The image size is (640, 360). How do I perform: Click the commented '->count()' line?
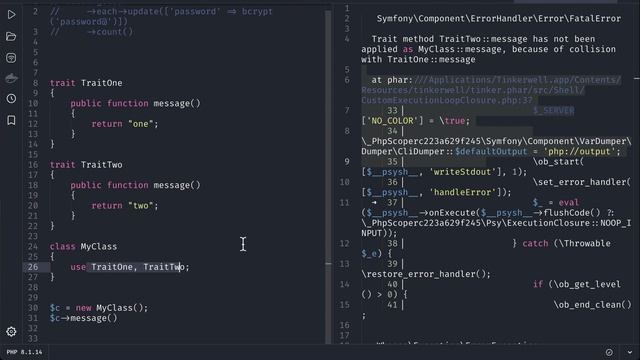(91, 32)
